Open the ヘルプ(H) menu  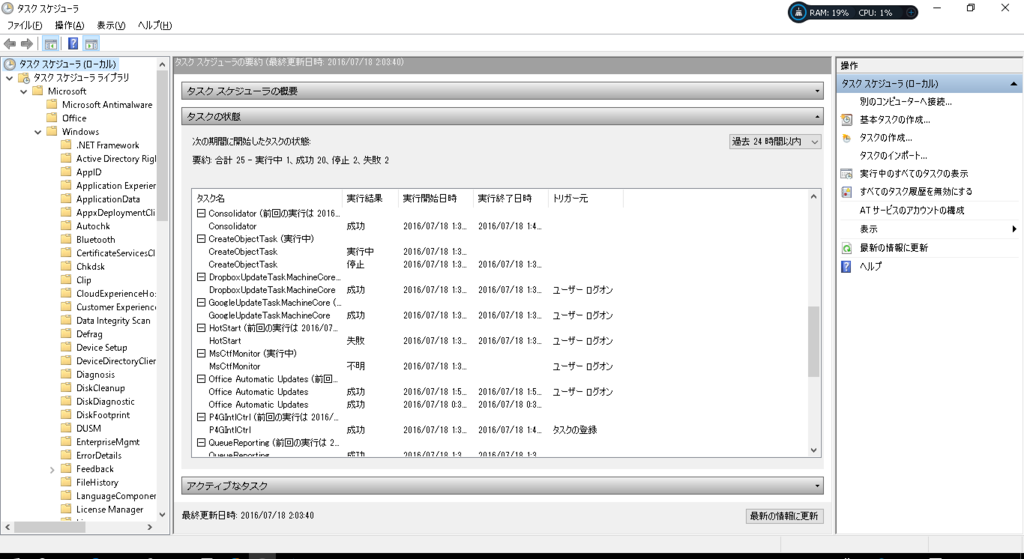point(155,25)
